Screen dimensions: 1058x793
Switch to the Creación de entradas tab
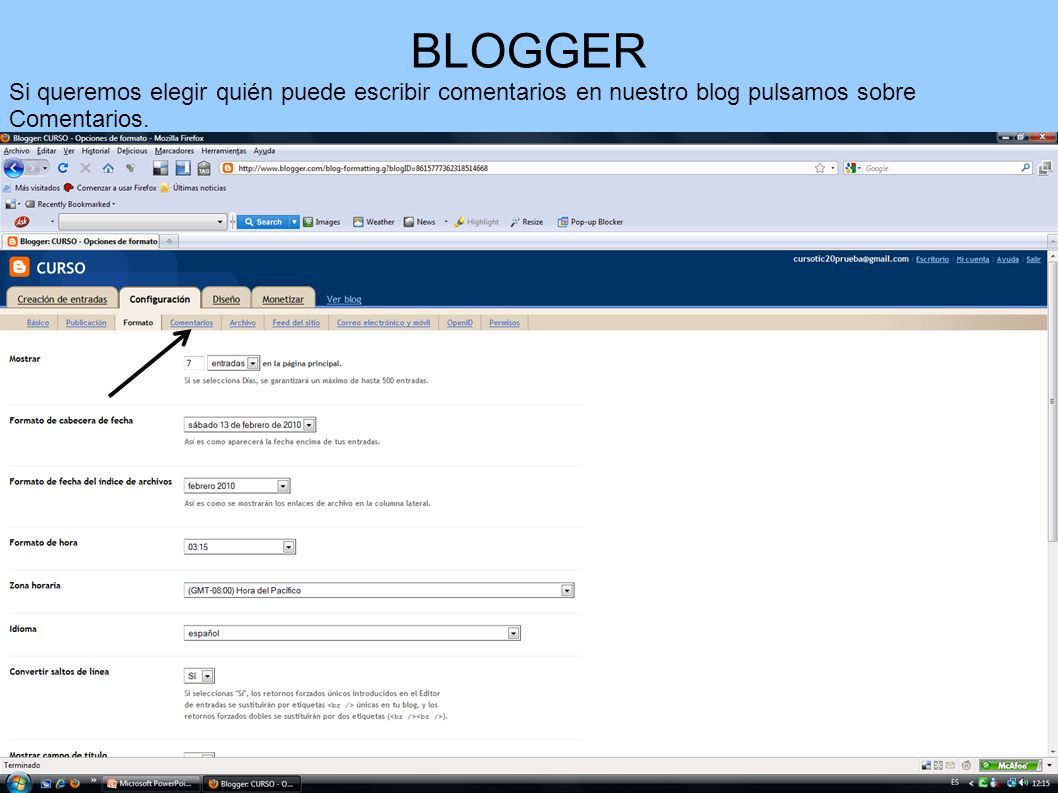tap(62, 299)
